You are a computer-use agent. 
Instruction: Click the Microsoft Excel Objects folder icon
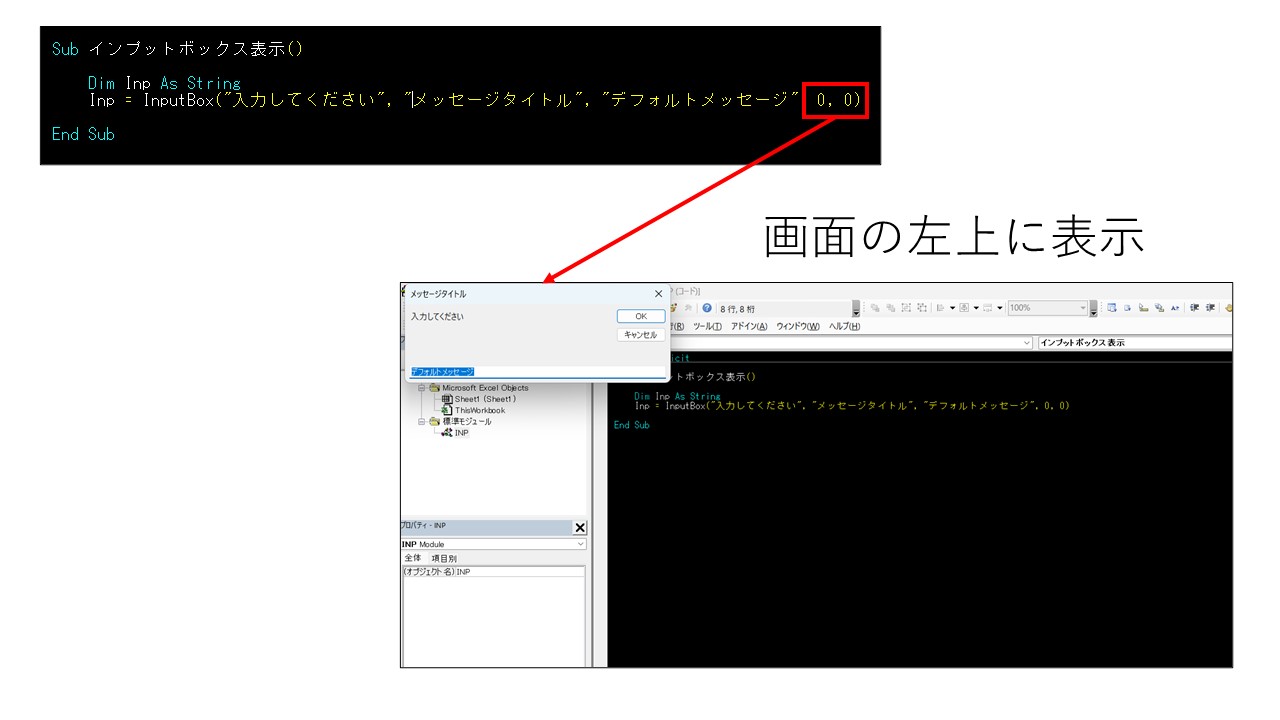point(434,388)
